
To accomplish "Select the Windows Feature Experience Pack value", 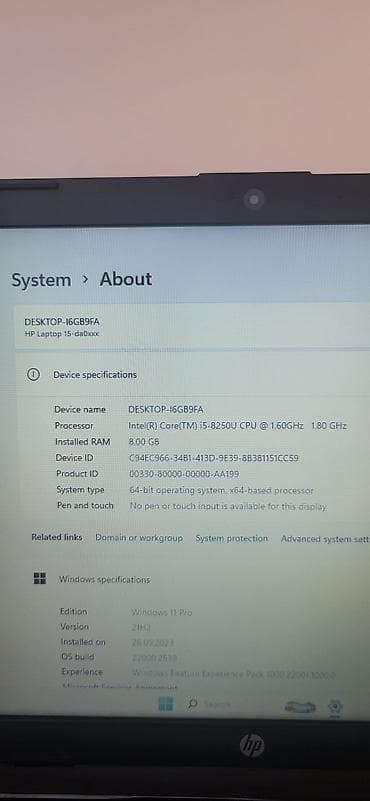I will (x=234, y=674).
